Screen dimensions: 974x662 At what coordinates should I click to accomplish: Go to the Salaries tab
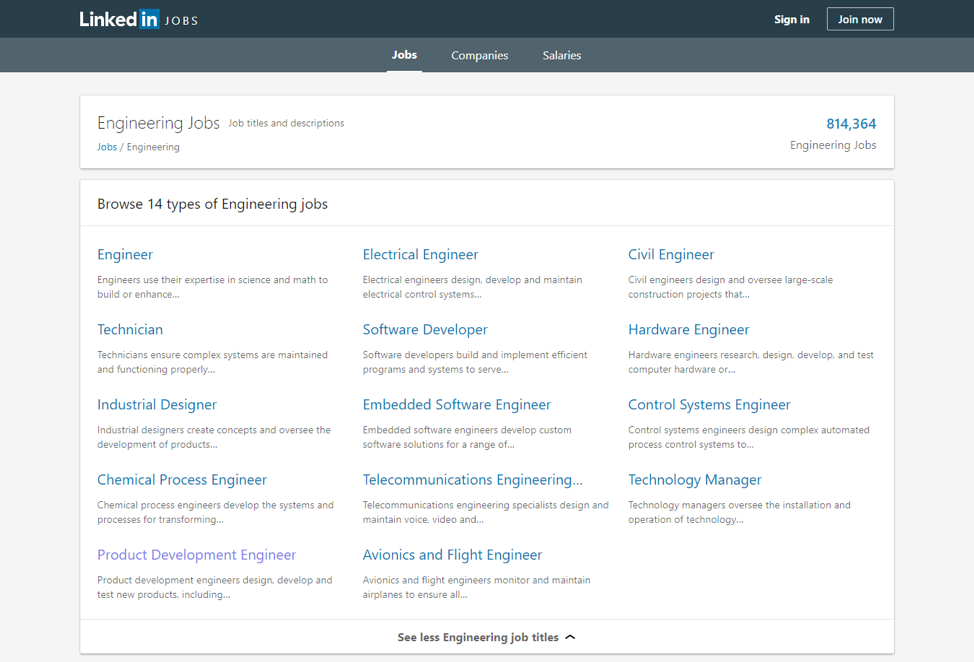coord(562,55)
